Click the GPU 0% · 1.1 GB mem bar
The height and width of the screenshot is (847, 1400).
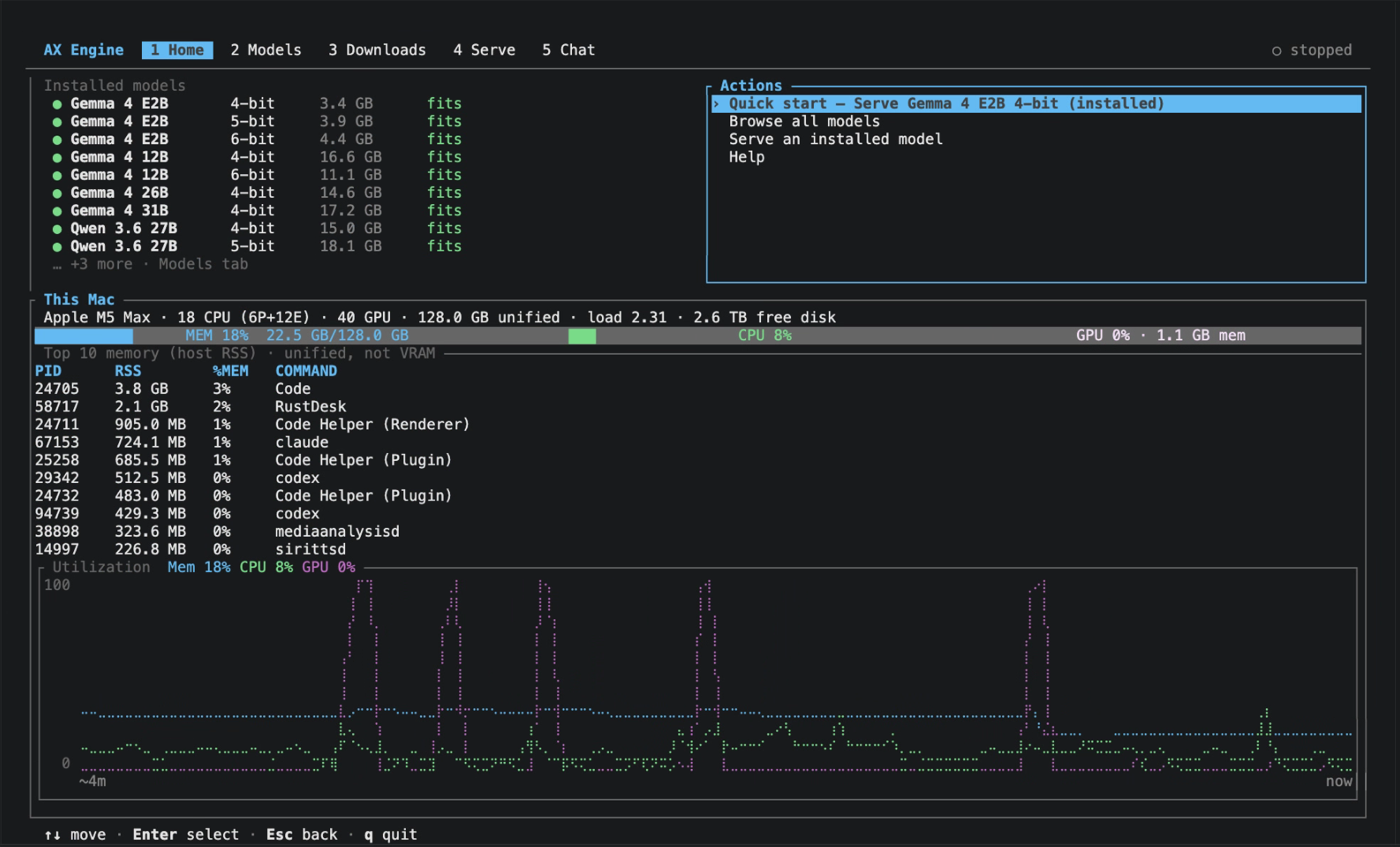click(x=1161, y=336)
